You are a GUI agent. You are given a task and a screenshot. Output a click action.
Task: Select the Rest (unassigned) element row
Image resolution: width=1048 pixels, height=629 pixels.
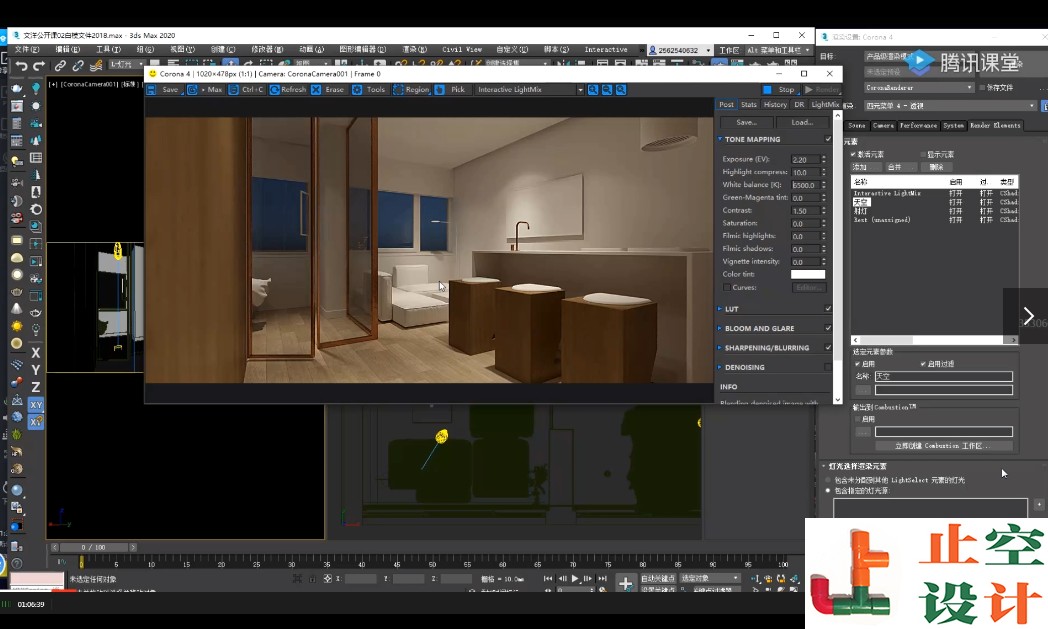pyautogui.click(x=934, y=220)
